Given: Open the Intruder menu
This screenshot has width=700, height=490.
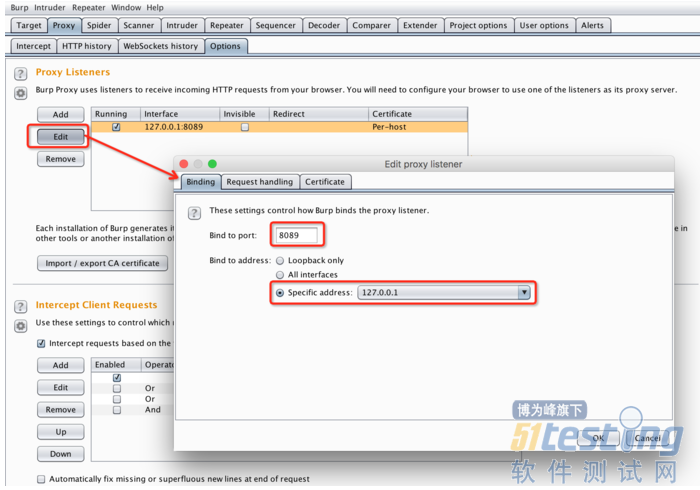Looking at the screenshot, I should pos(50,8).
